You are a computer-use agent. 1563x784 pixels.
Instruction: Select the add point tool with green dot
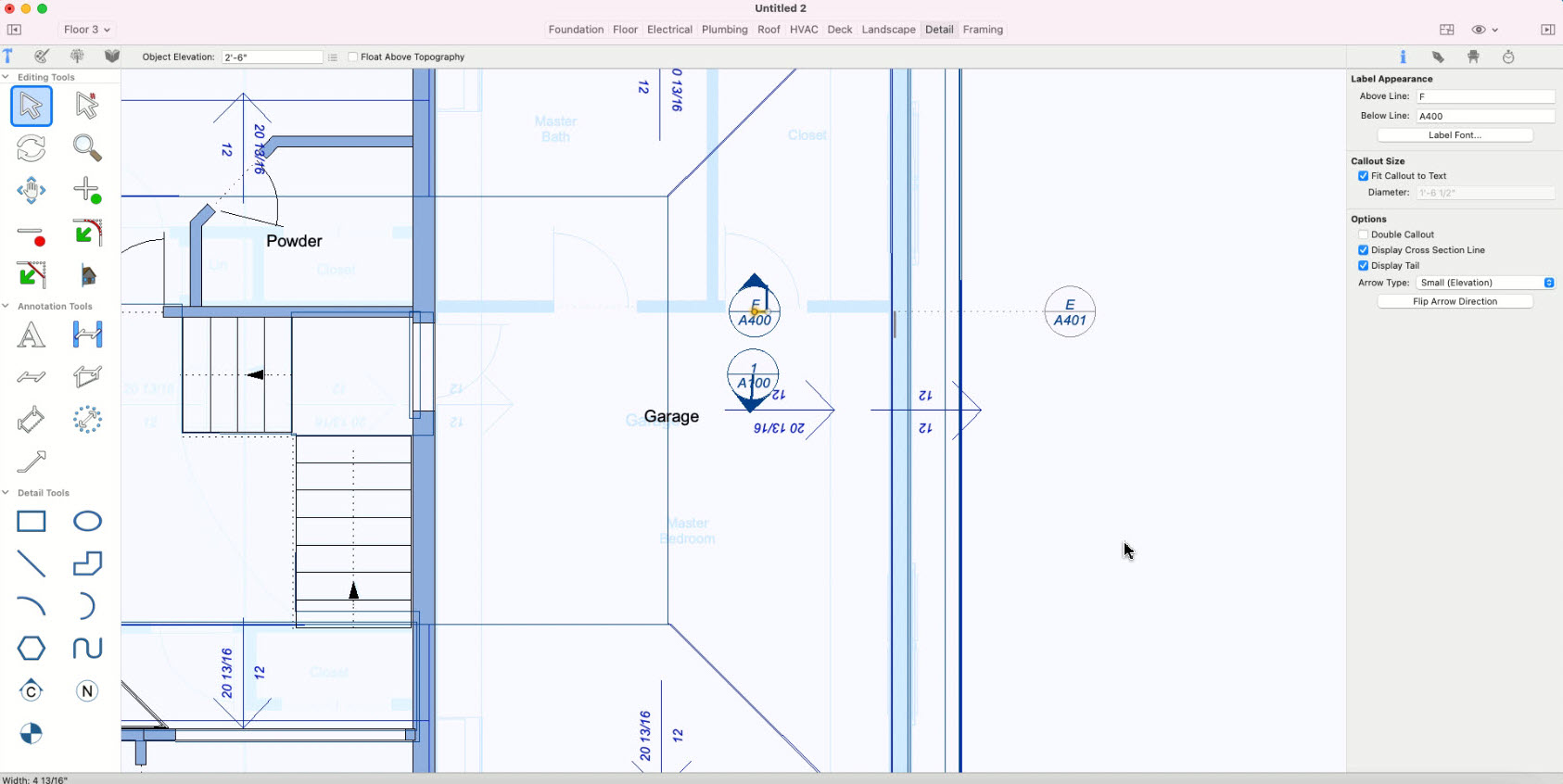click(87, 191)
